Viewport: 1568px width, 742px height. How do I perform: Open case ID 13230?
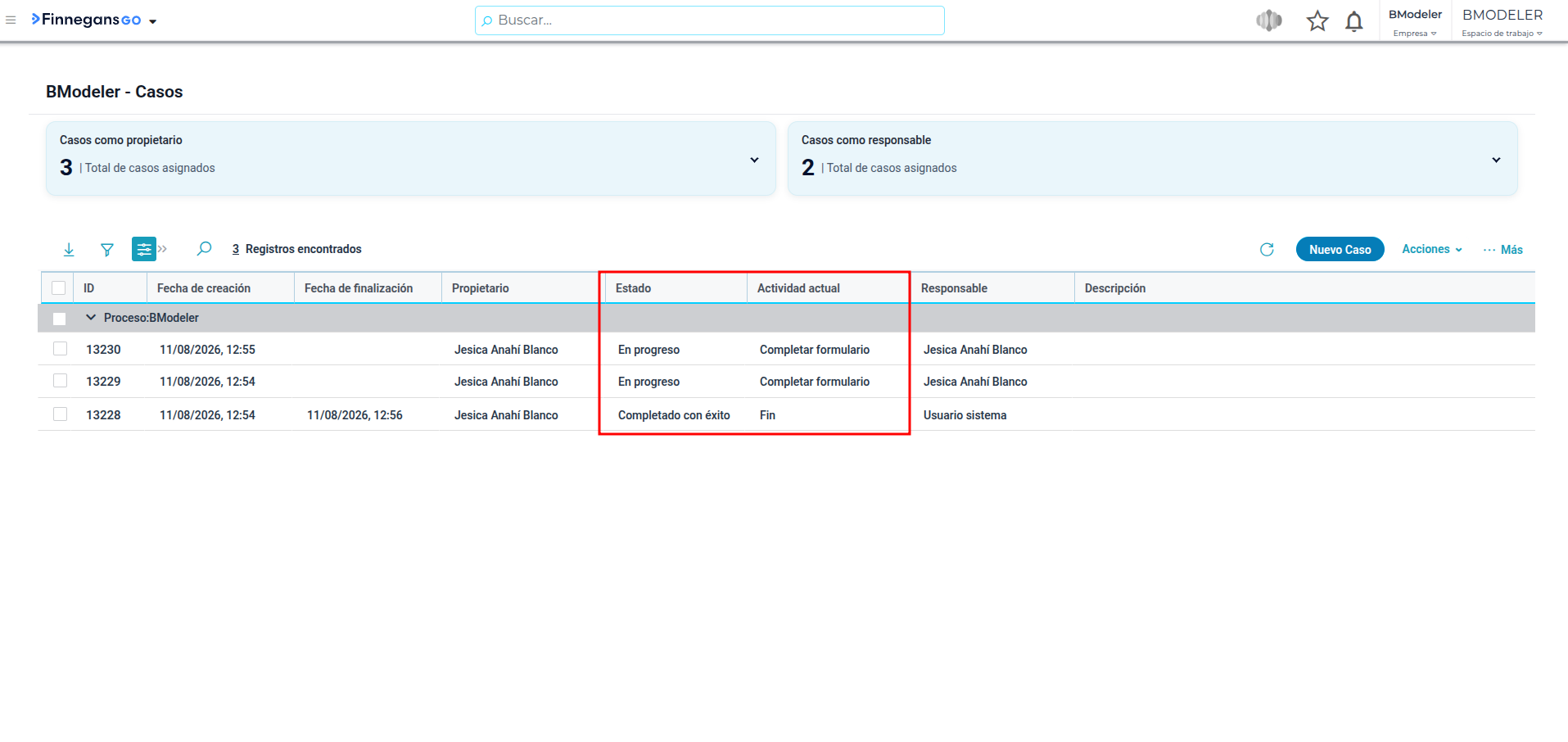pyautogui.click(x=103, y=350)
